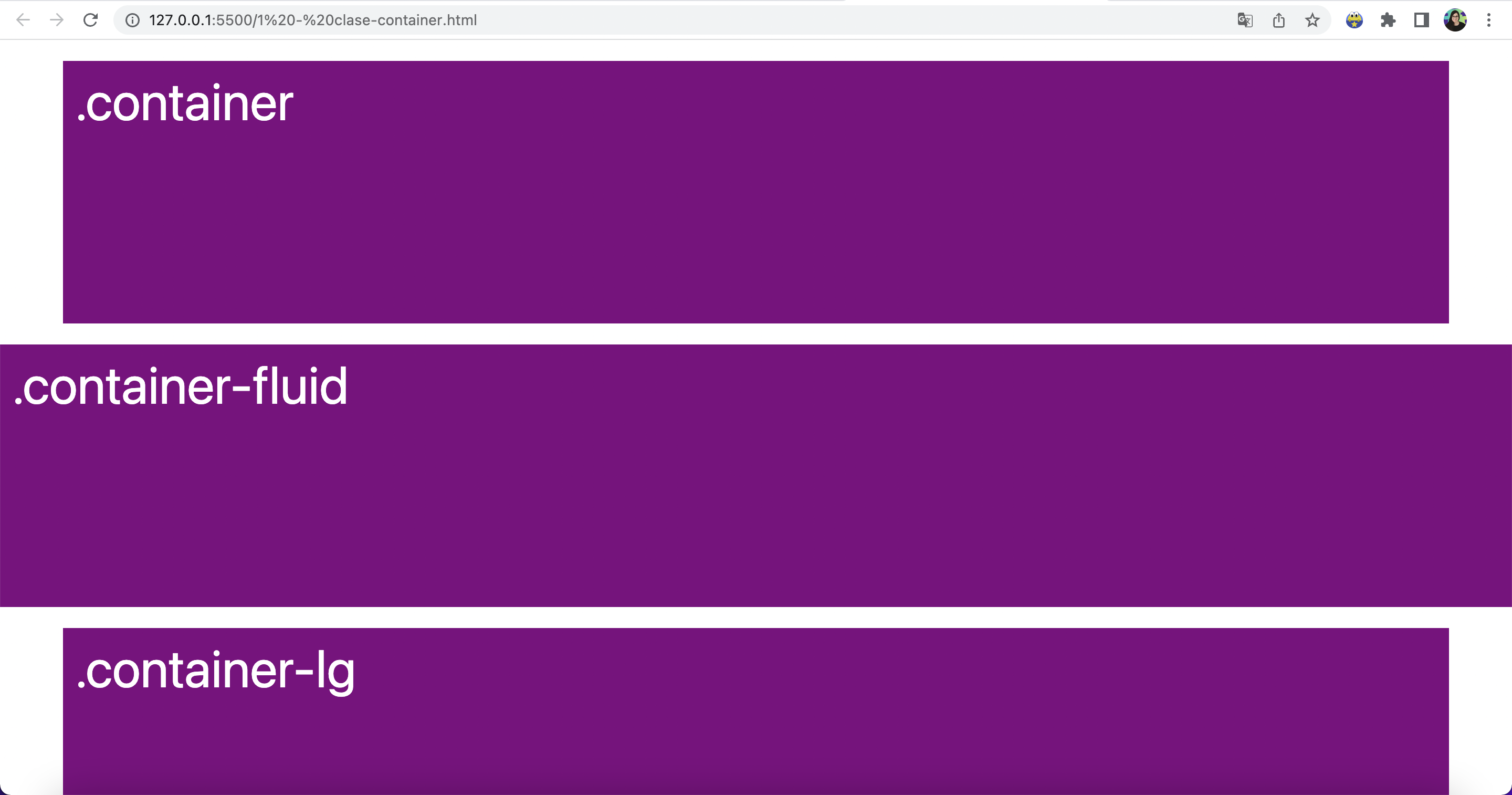Open Google Translate for this page
This screenshot has height=795, width=1512.
pos(1245,20)
